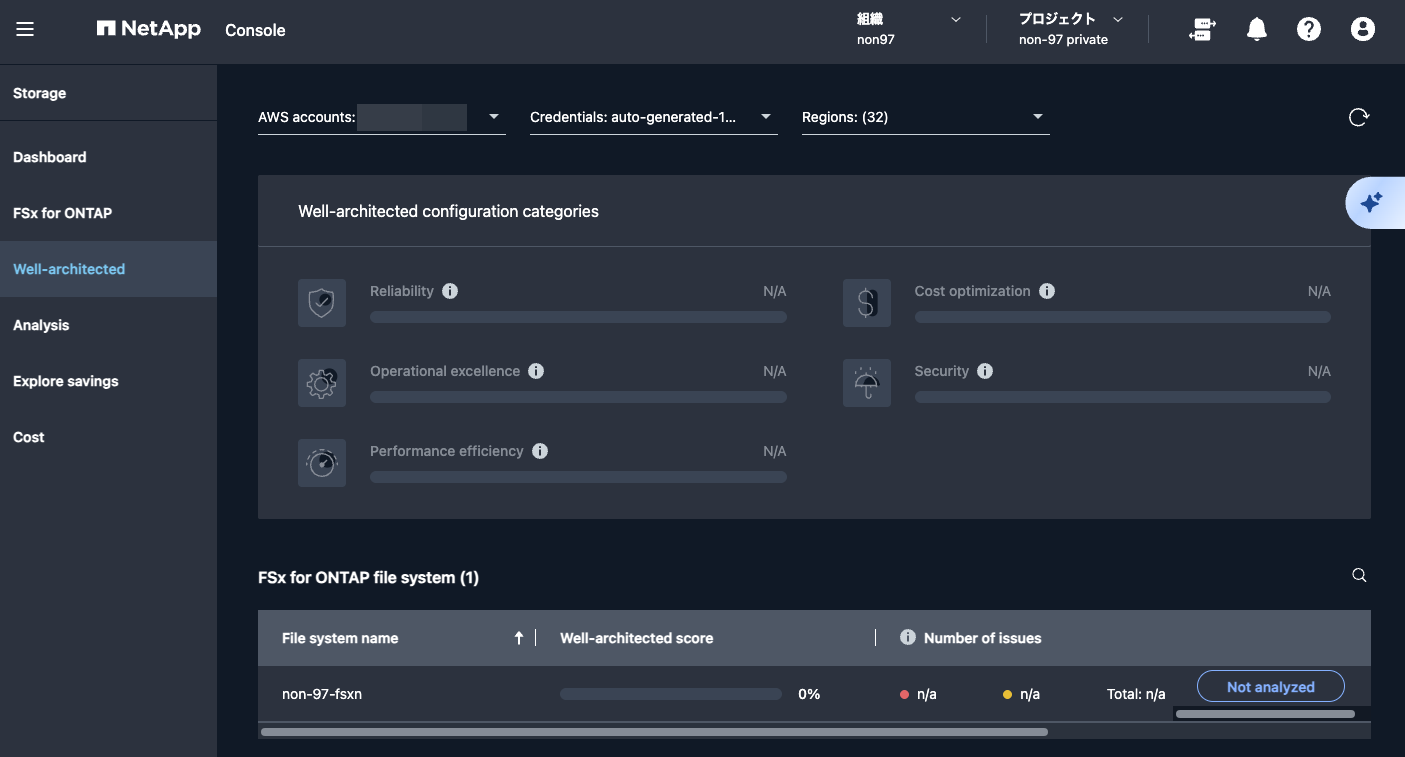Open Dashboard in sidebar
The height and width of the screenshot is (757, 1405).
[x=108, y=157]
